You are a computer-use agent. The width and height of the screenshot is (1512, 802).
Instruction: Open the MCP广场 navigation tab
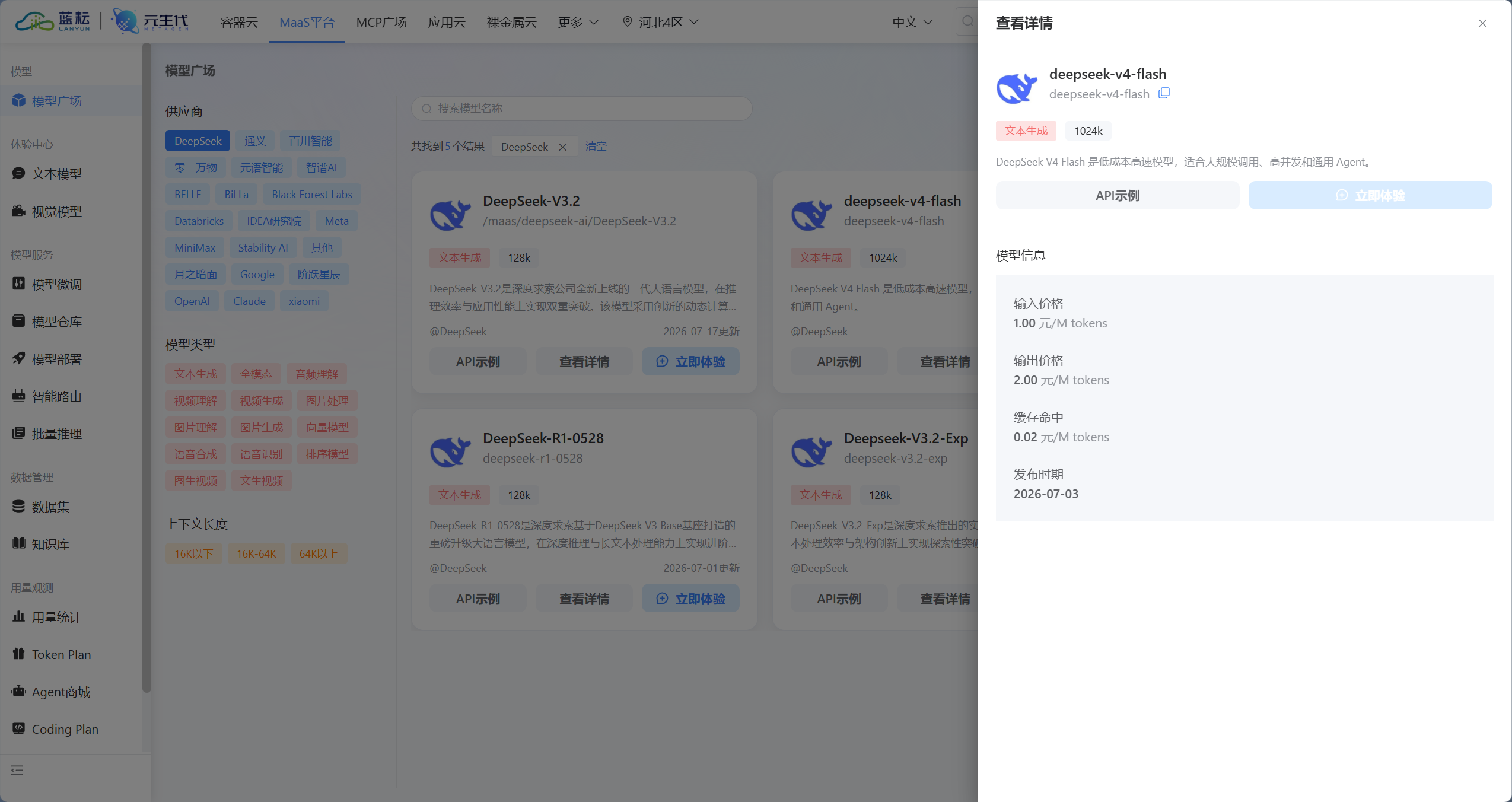(x=381, y=22)
